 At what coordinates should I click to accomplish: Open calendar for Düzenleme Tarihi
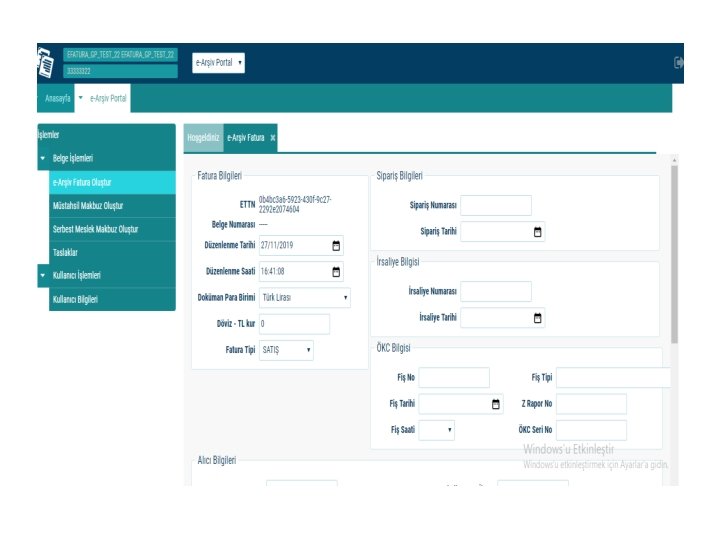click(x=336, y=246)
